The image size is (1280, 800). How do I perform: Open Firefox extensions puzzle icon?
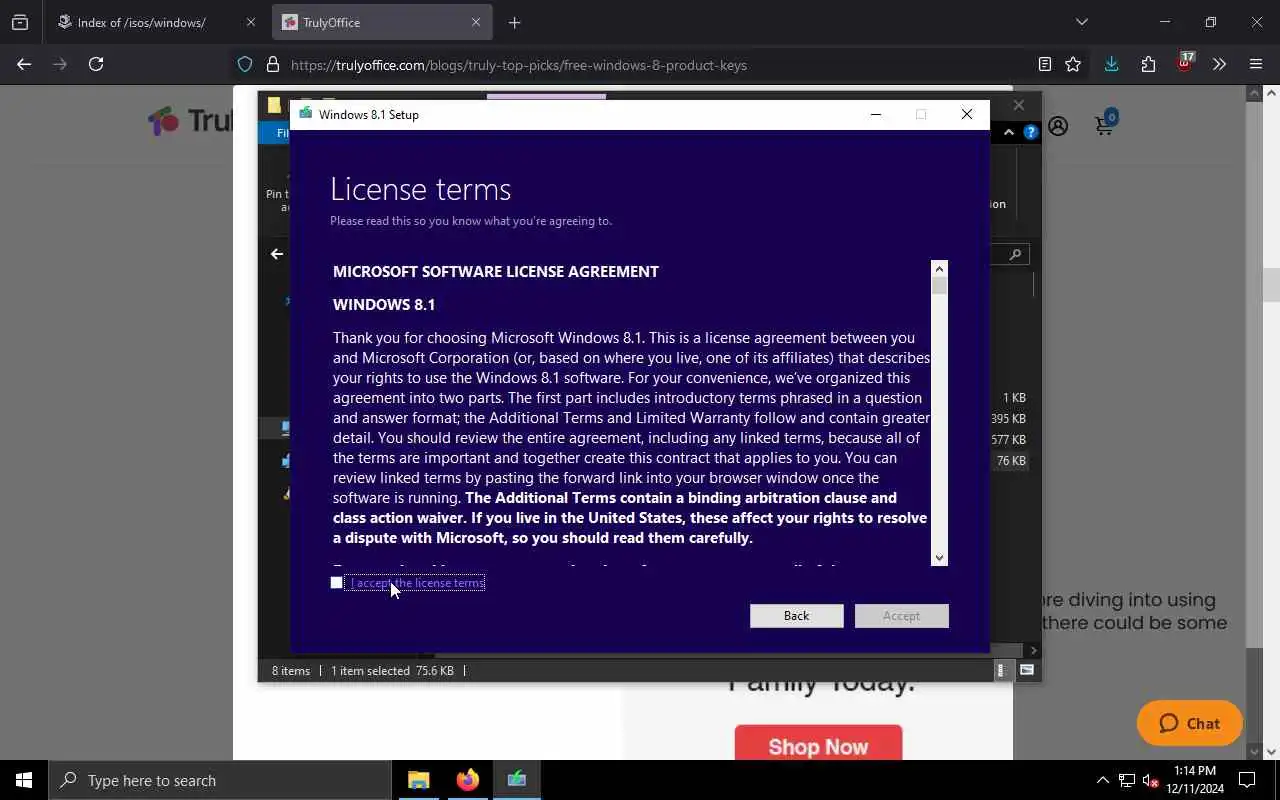pos(1148,64)
